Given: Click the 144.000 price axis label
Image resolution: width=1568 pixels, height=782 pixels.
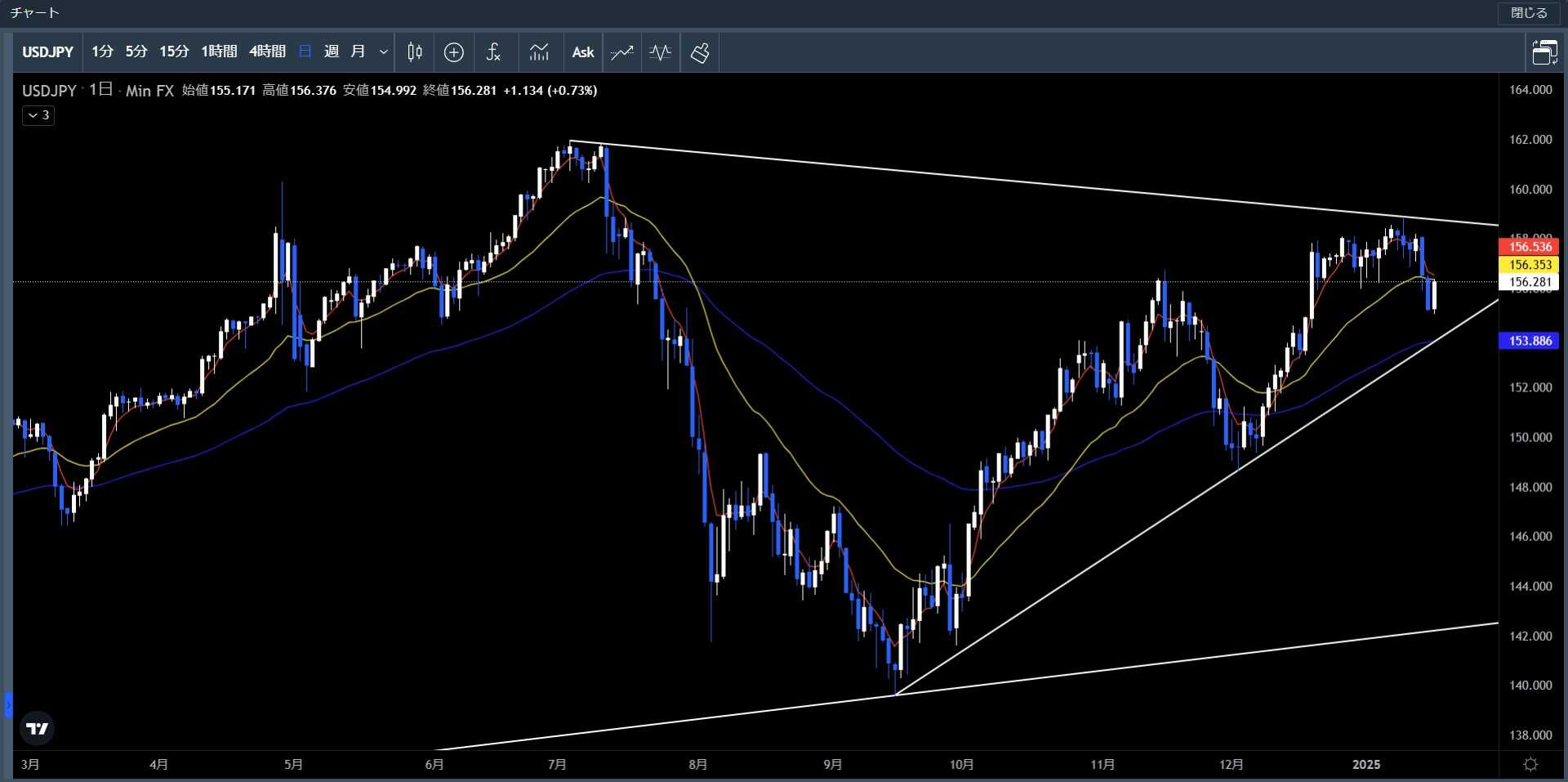Looking at the screenshot, I should pyautogui.click(x=1530, y=586).
